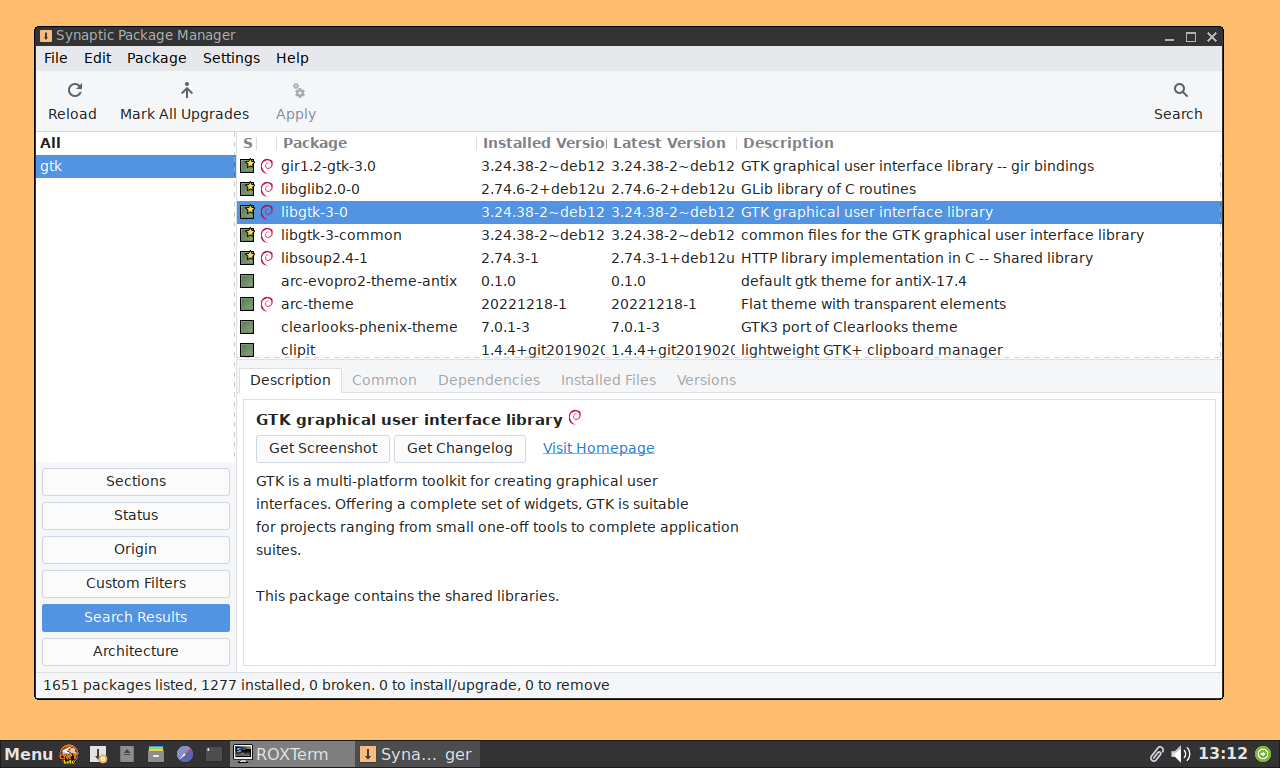Image resolution: width=1280 pixels, height=768 pixels.
Task: Follow the Visit Homepage link
Action: [x=599, y=448]
